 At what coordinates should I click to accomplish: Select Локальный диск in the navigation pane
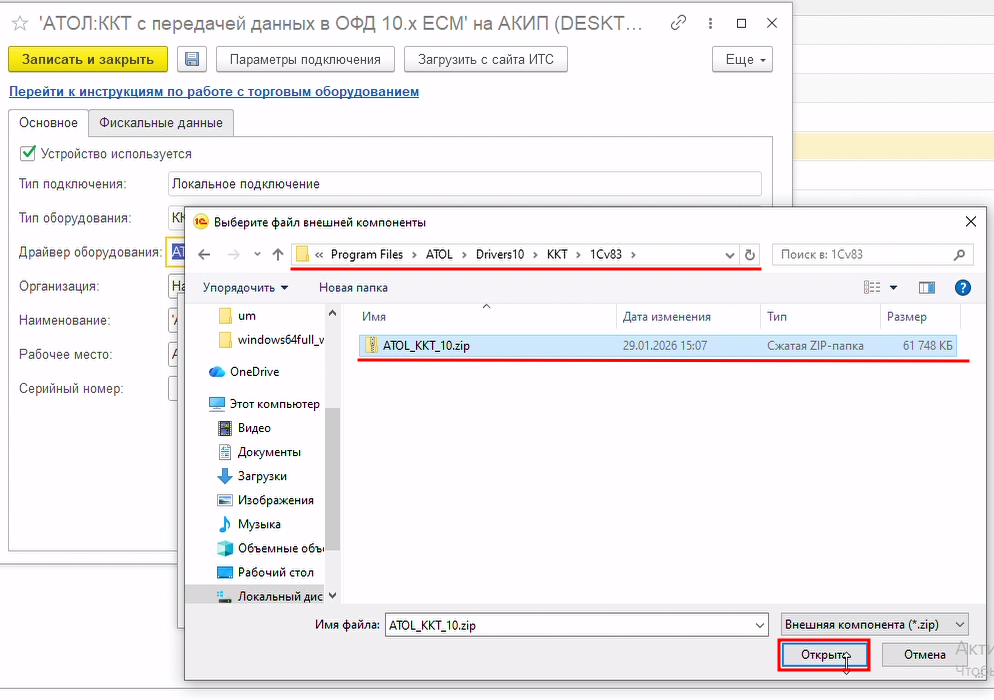point(271,597)
